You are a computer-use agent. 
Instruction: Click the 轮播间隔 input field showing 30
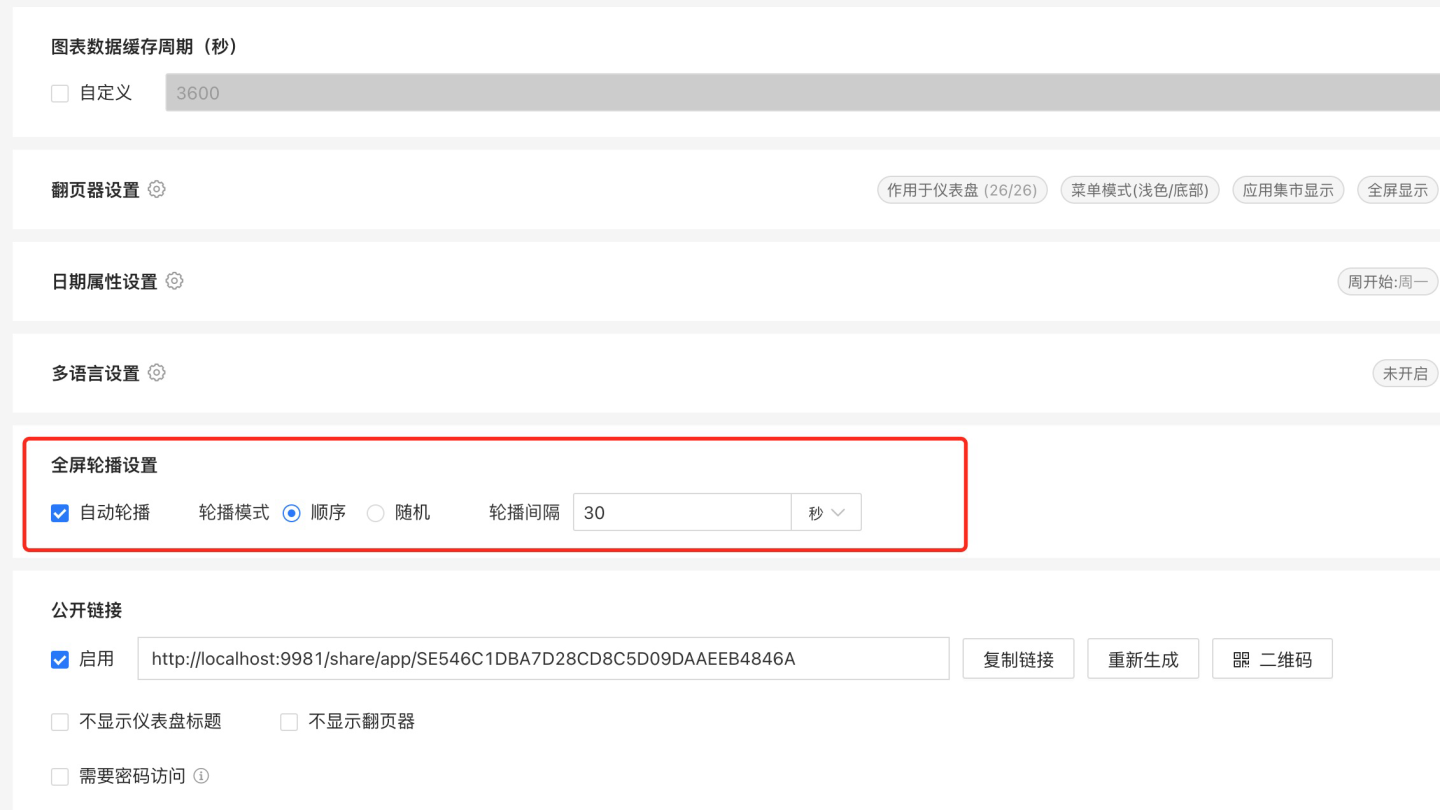[x=681, y=513]
